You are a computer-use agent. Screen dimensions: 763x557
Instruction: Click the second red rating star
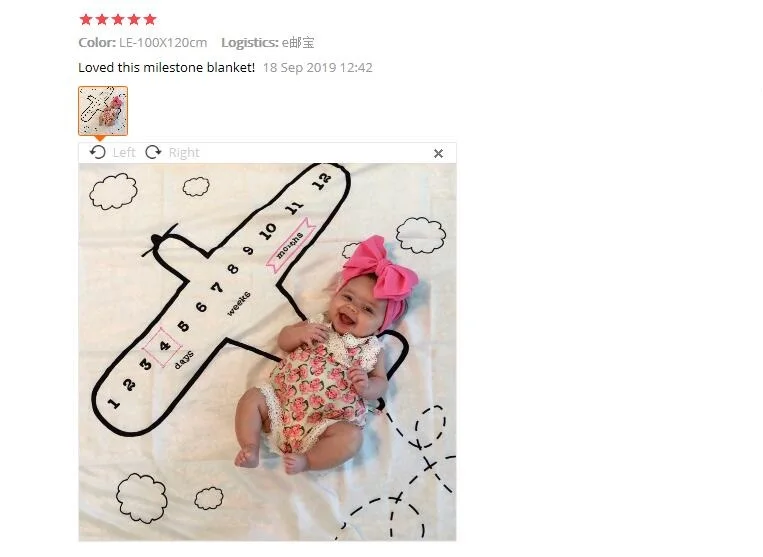click(102, 19)
